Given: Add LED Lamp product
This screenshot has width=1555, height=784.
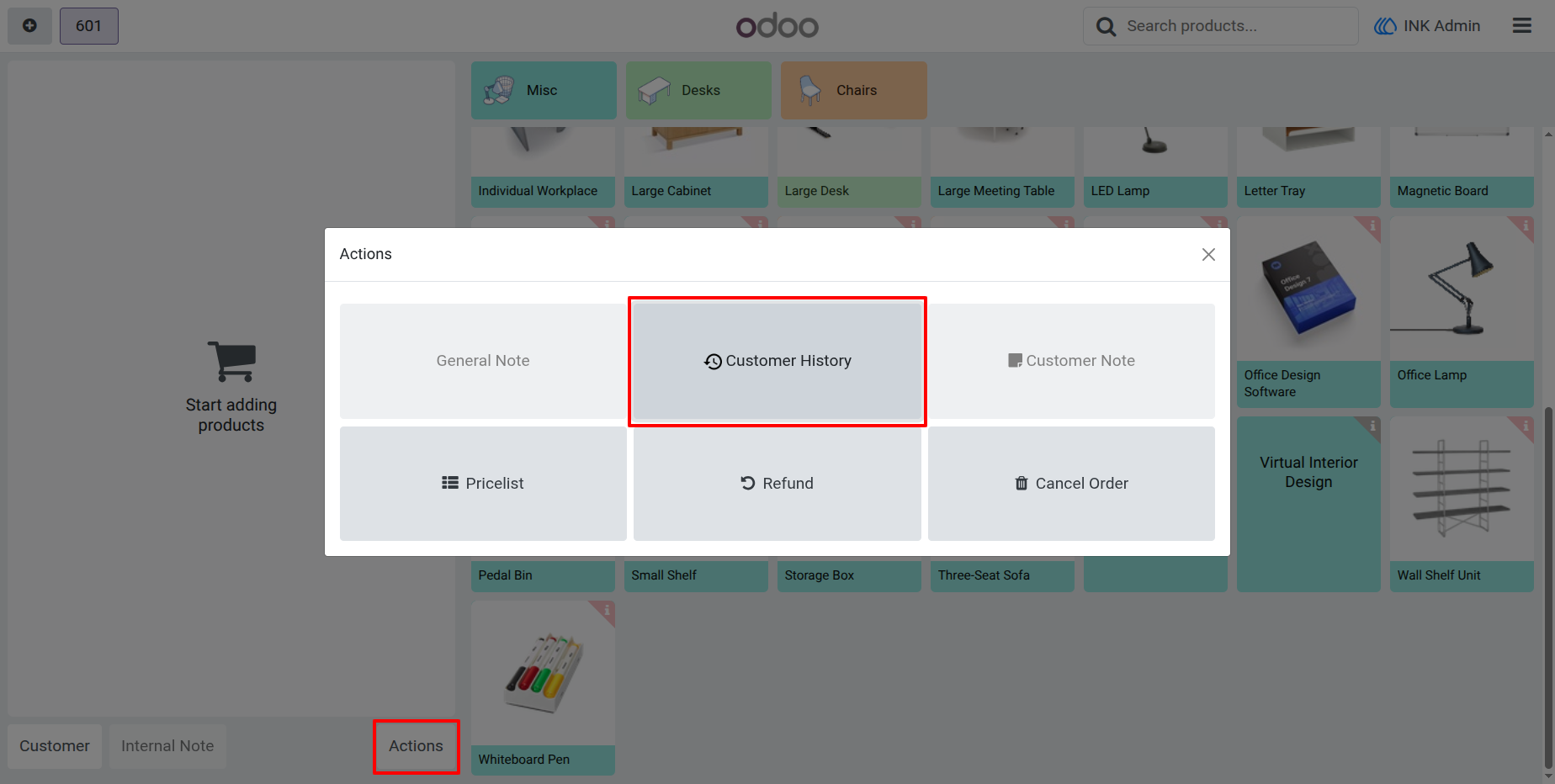Looking at the screenshot, I should point(1155,167).
